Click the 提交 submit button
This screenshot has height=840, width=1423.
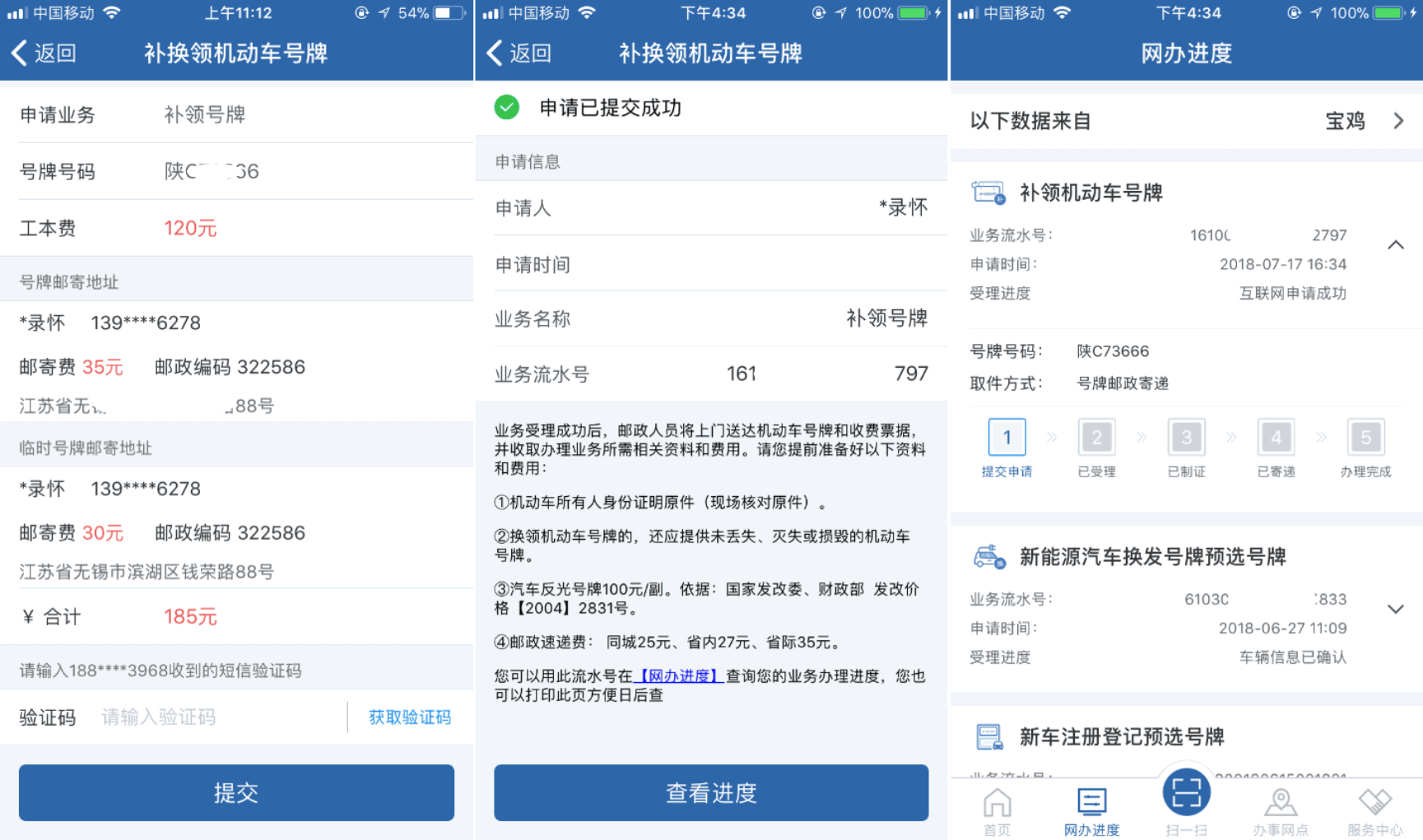(236, 792)
